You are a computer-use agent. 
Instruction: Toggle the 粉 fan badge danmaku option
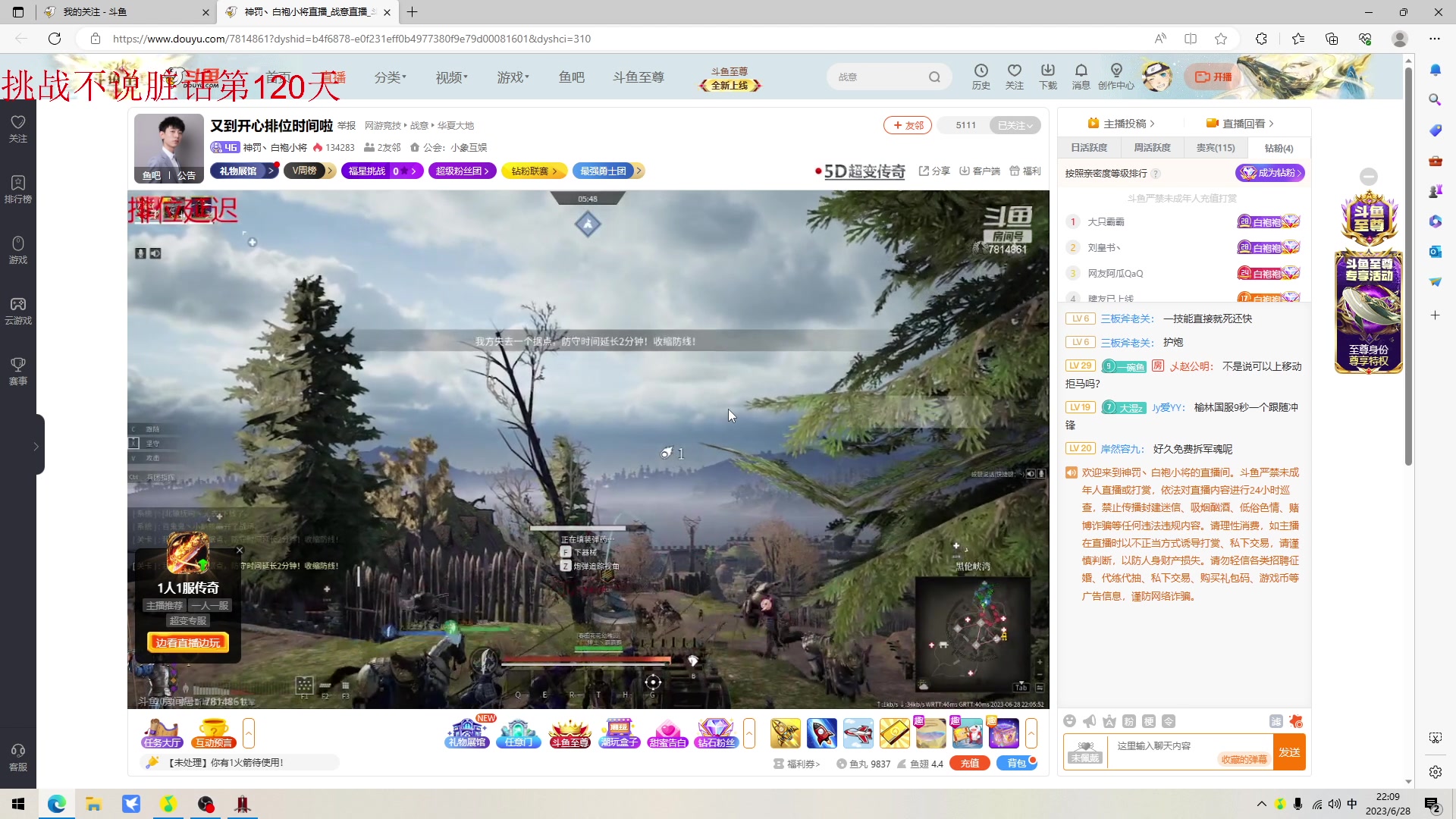tap(1128, 721)
